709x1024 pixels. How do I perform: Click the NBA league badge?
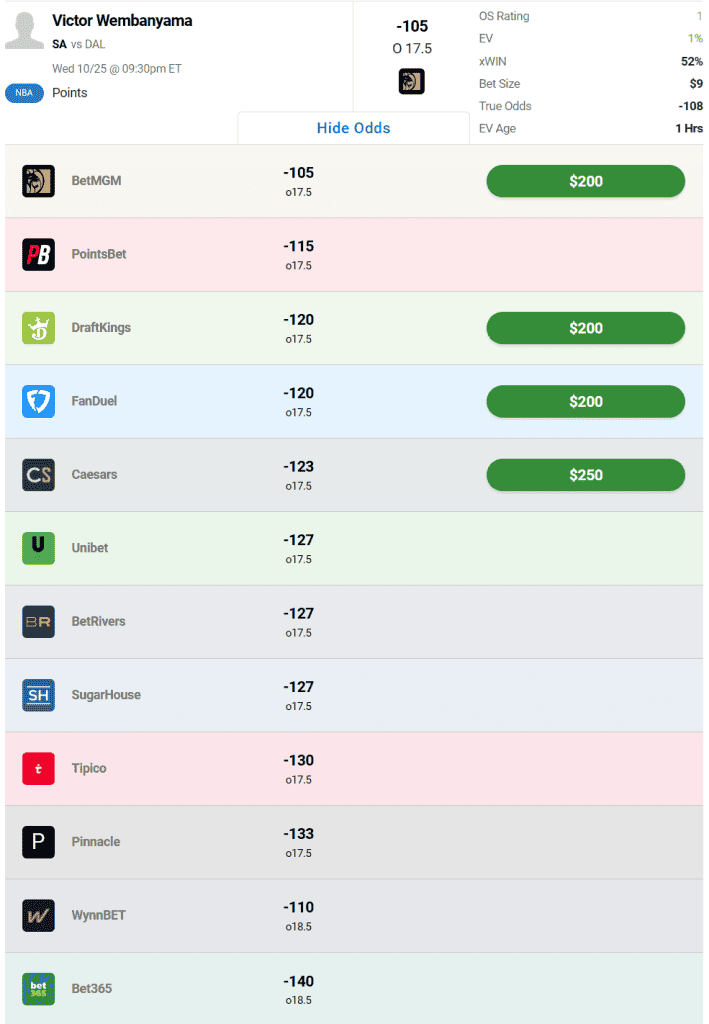click(x=24, y=93)
